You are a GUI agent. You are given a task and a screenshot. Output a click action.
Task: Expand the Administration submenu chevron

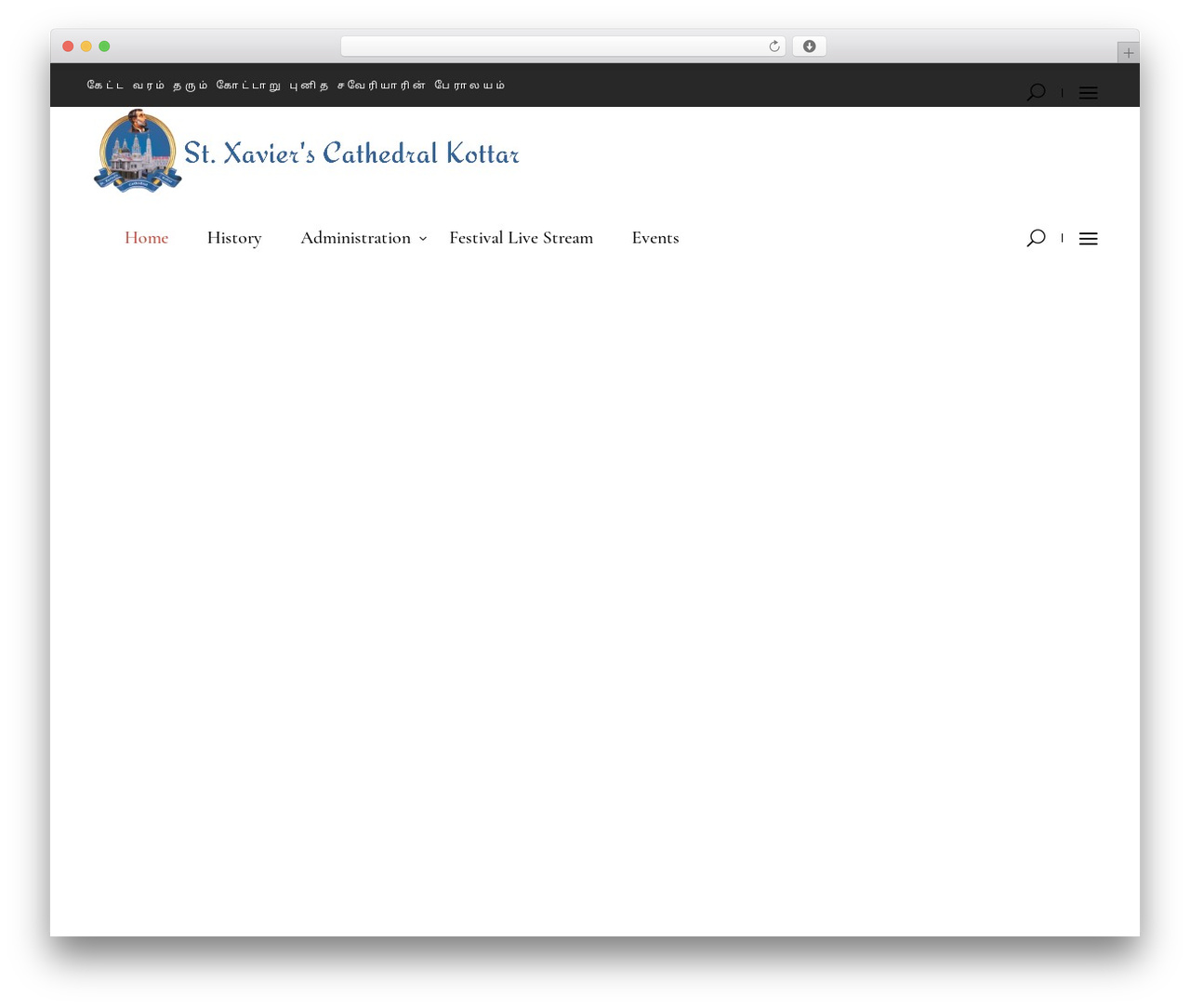423,239
